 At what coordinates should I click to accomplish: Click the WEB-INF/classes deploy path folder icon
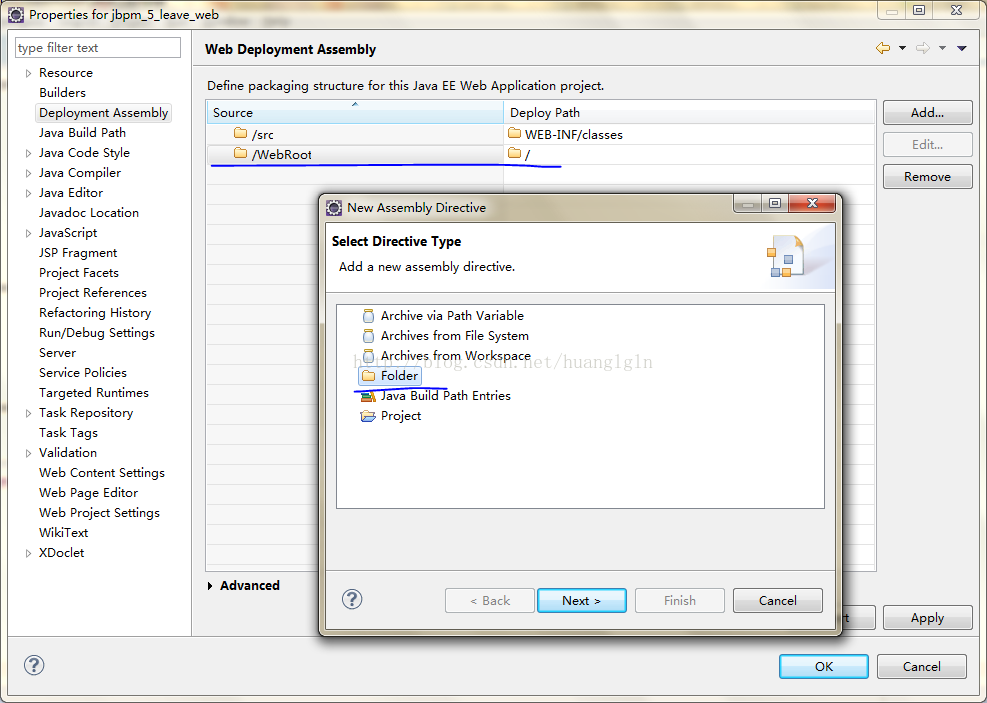(515, 133)
